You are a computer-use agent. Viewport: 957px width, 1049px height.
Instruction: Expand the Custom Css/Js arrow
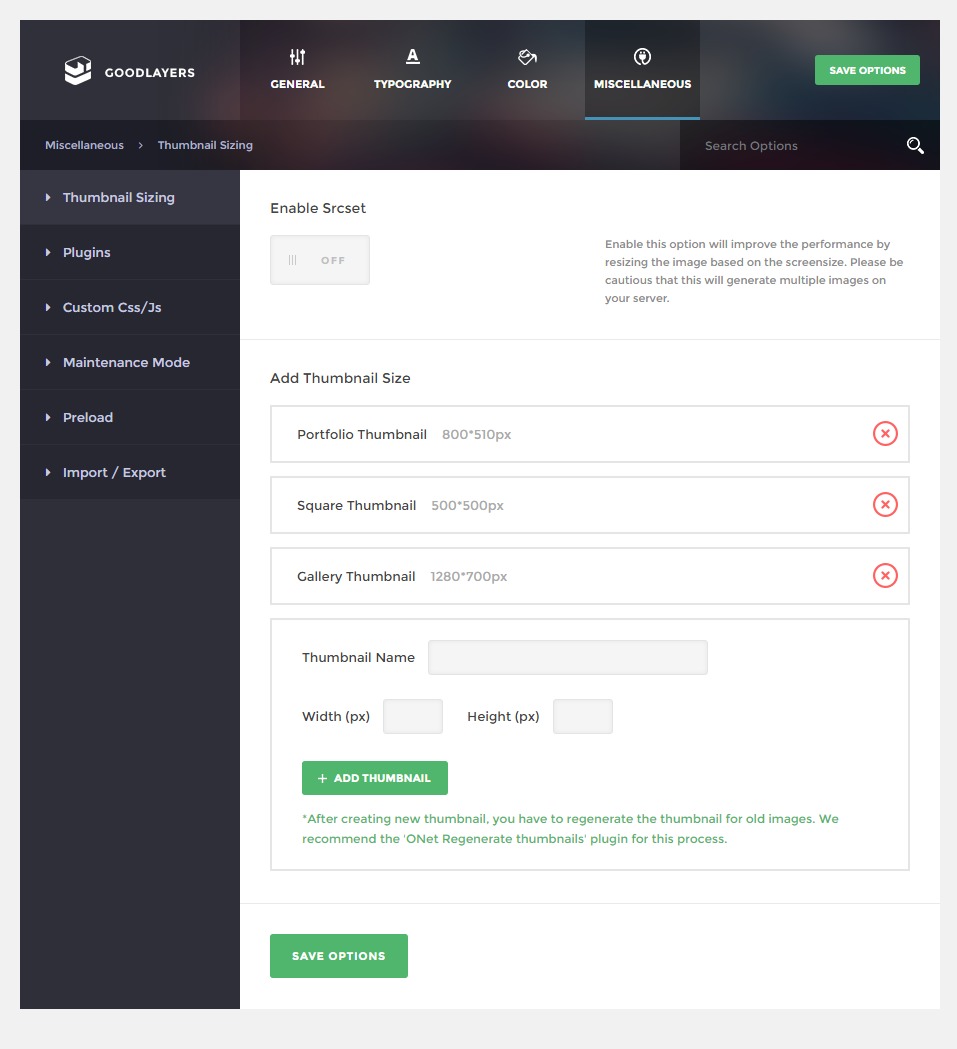point(48,307)
